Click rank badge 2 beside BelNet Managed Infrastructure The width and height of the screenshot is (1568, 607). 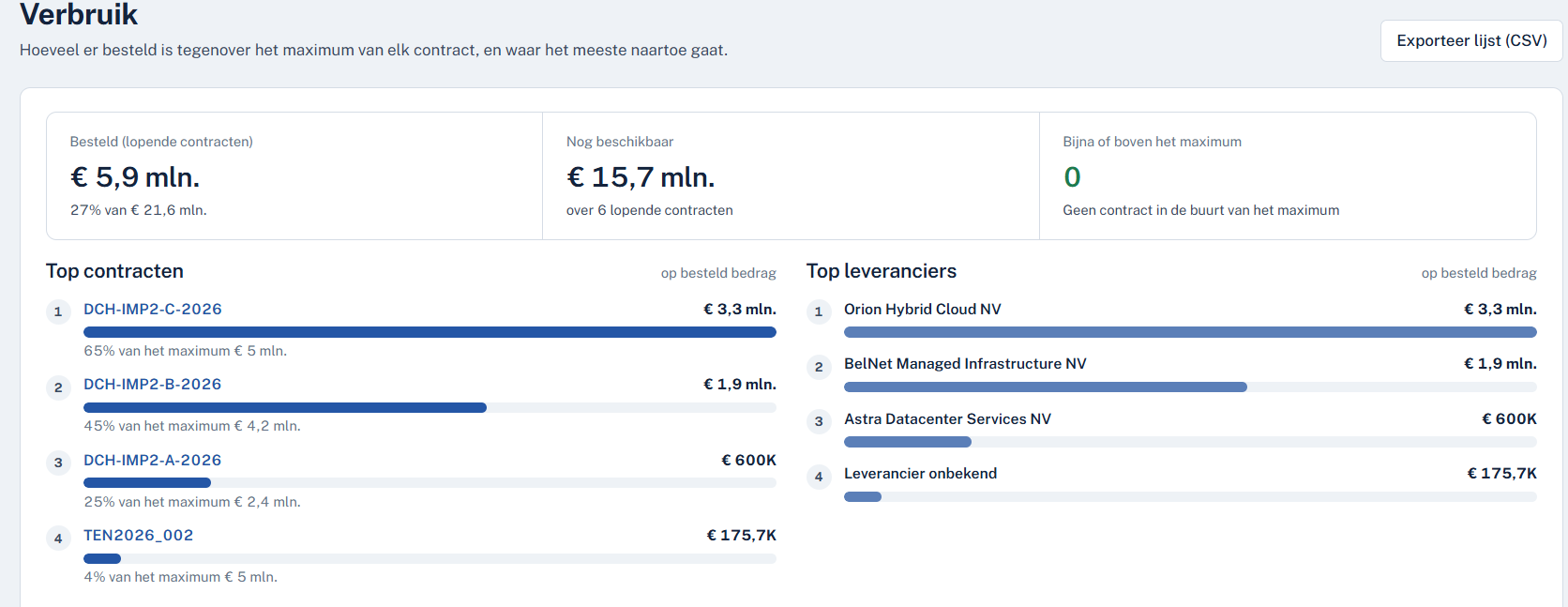[x=819, y=367]
